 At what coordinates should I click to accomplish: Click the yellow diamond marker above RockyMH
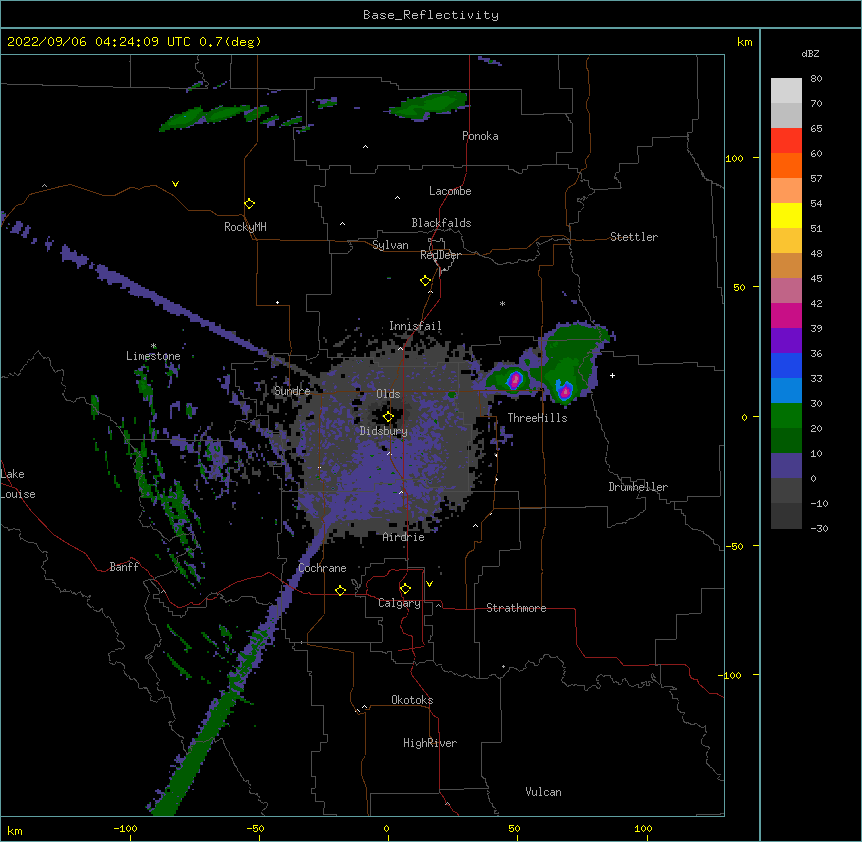tap(249, 204)
